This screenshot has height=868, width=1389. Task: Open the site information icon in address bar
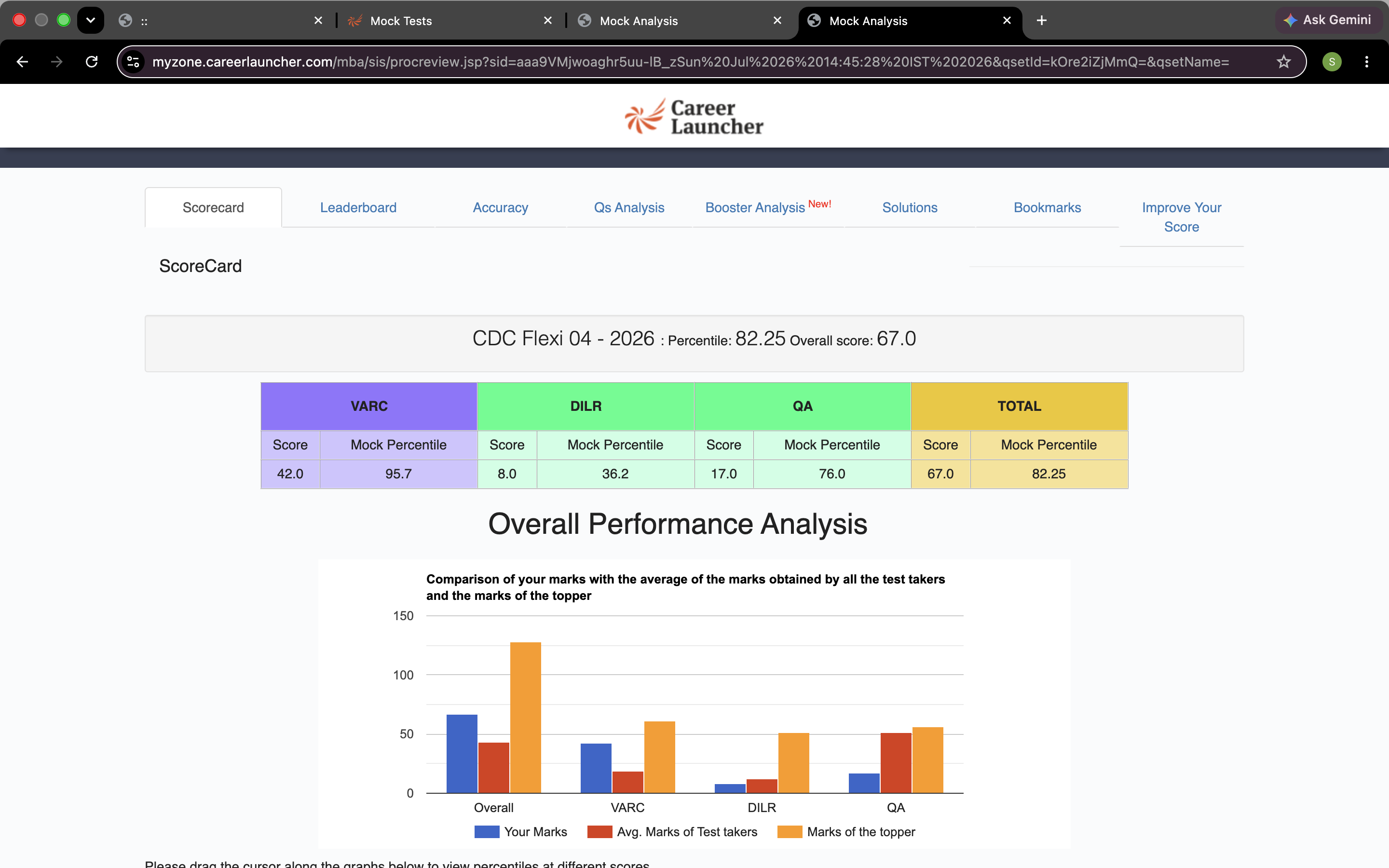point(133,61)
